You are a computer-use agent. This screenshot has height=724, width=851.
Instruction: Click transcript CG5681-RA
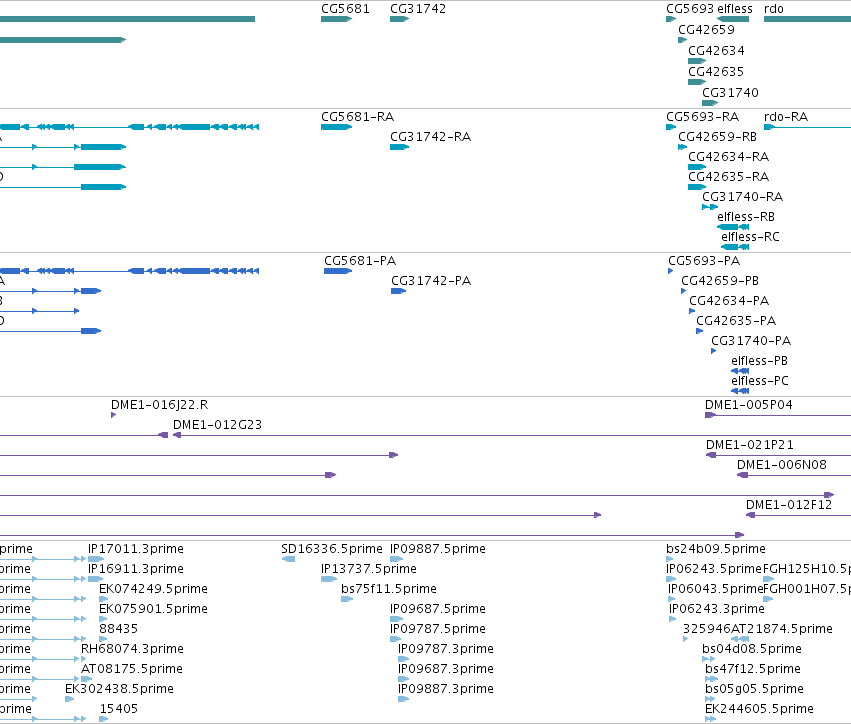click(x=336, y=127)
